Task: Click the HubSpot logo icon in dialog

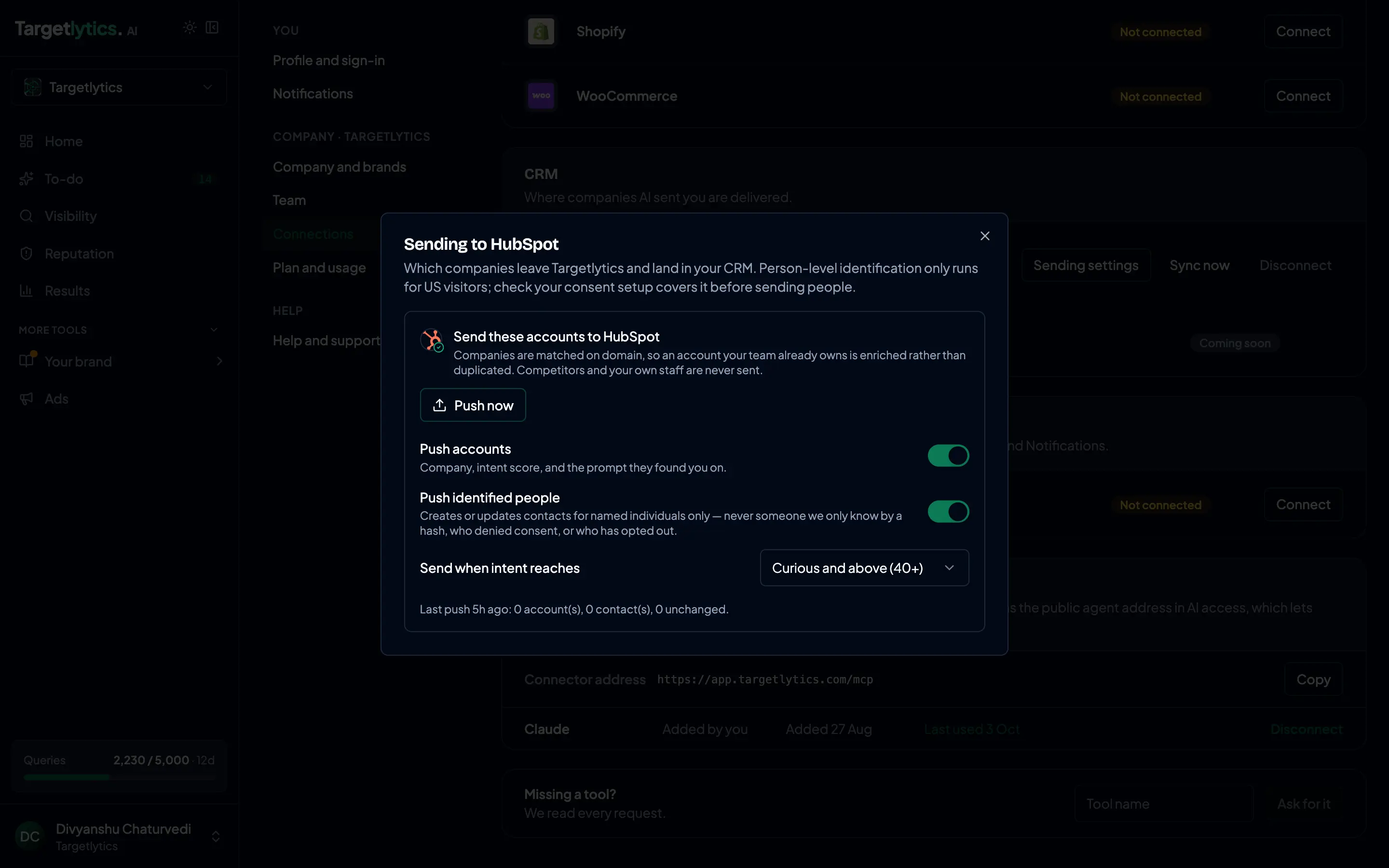Action: coord(432,340)
